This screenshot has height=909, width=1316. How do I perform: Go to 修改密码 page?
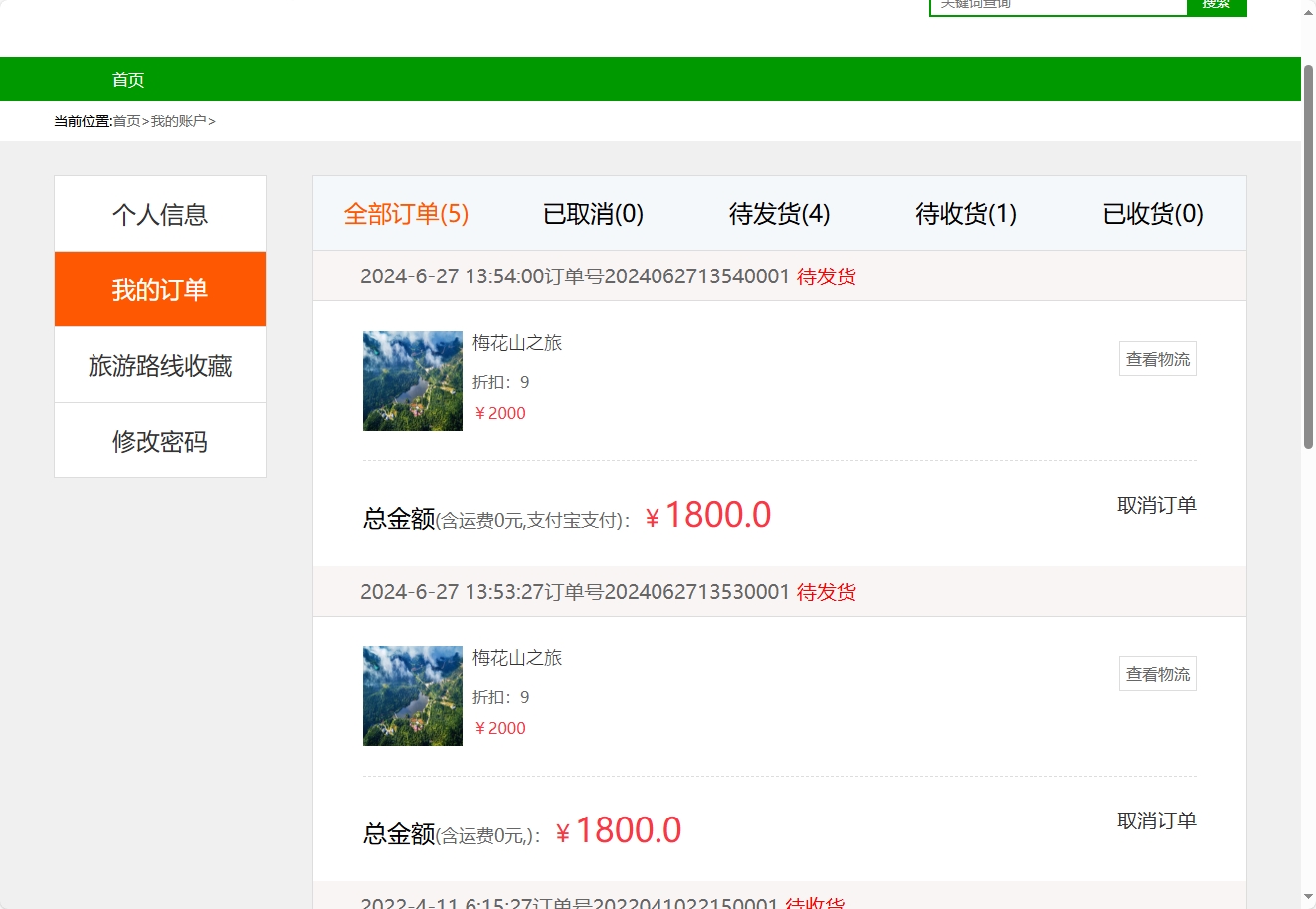[x=159, y=441]
